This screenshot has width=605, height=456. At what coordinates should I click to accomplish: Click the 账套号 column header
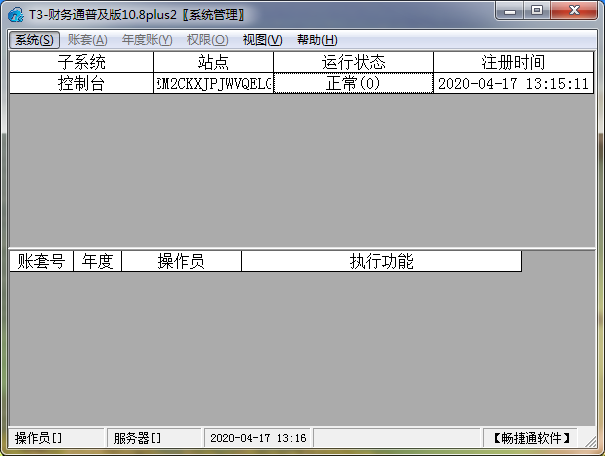(x=41, y=261)
